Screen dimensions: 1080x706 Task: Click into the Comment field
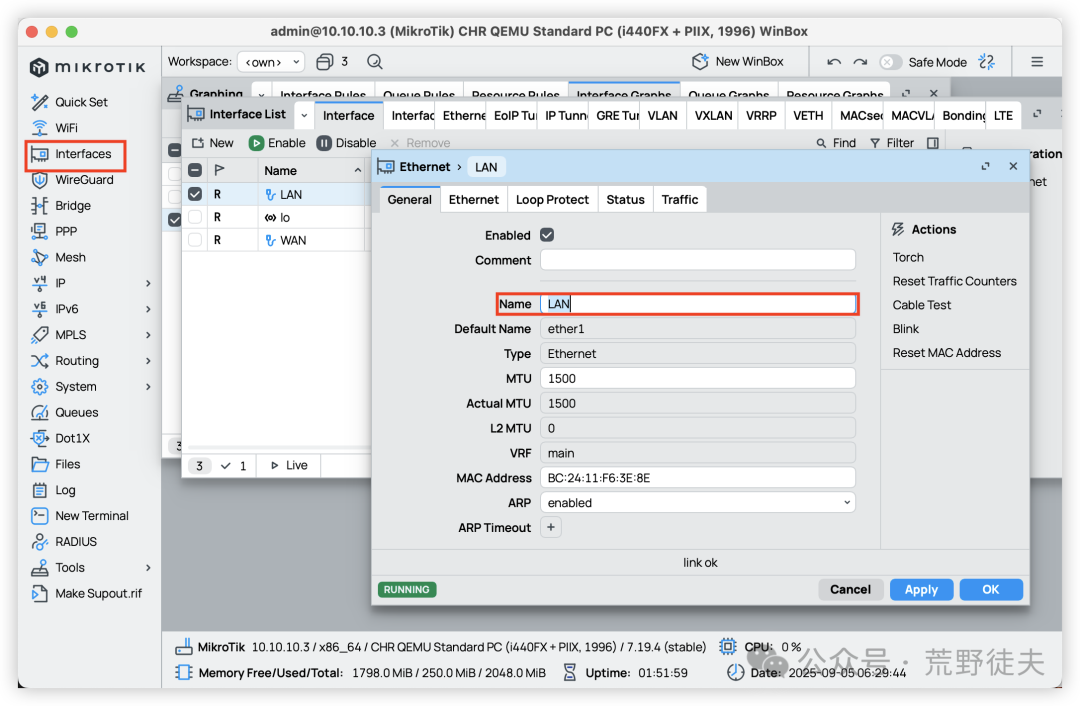point(698,260)
